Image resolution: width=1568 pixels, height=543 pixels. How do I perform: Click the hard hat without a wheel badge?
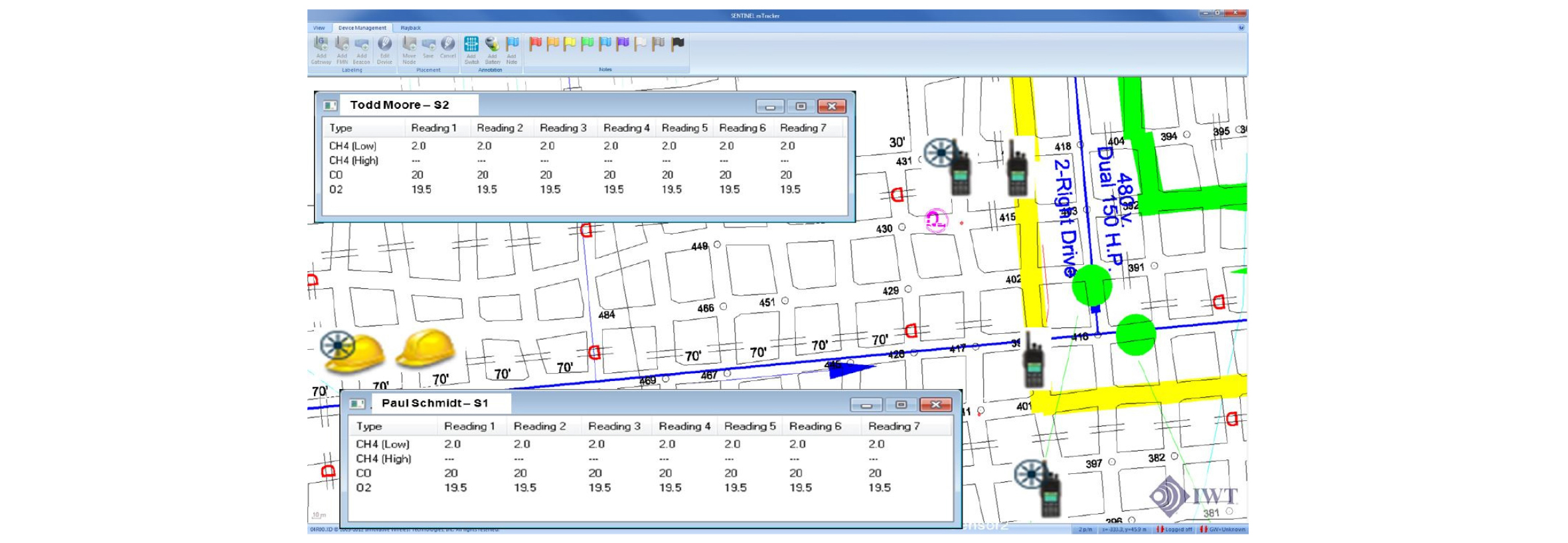426,348
